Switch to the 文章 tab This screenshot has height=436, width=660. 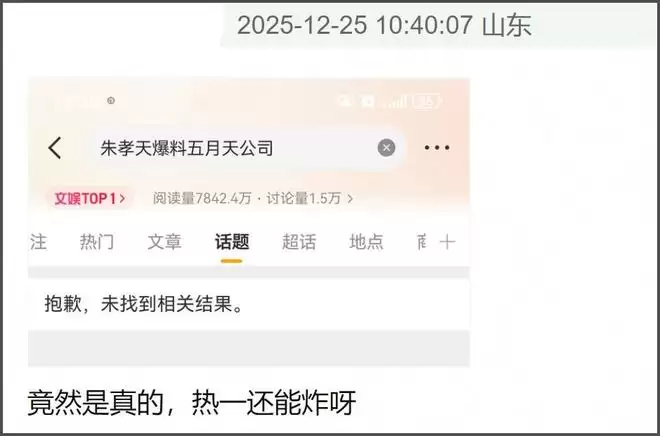(164, 242)
